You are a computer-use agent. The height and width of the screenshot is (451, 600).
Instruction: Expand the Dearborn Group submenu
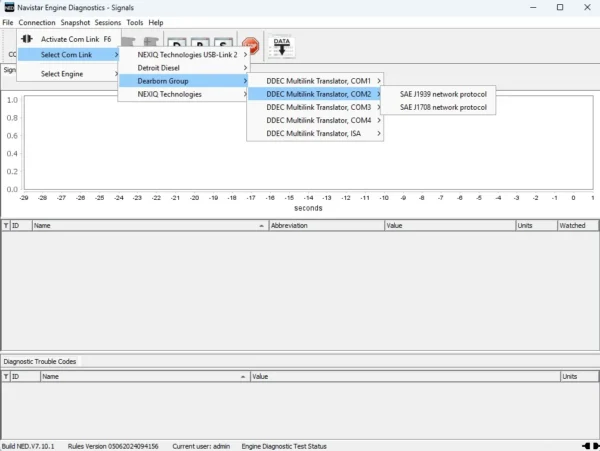pyautogui.click(x=184, y=81)
